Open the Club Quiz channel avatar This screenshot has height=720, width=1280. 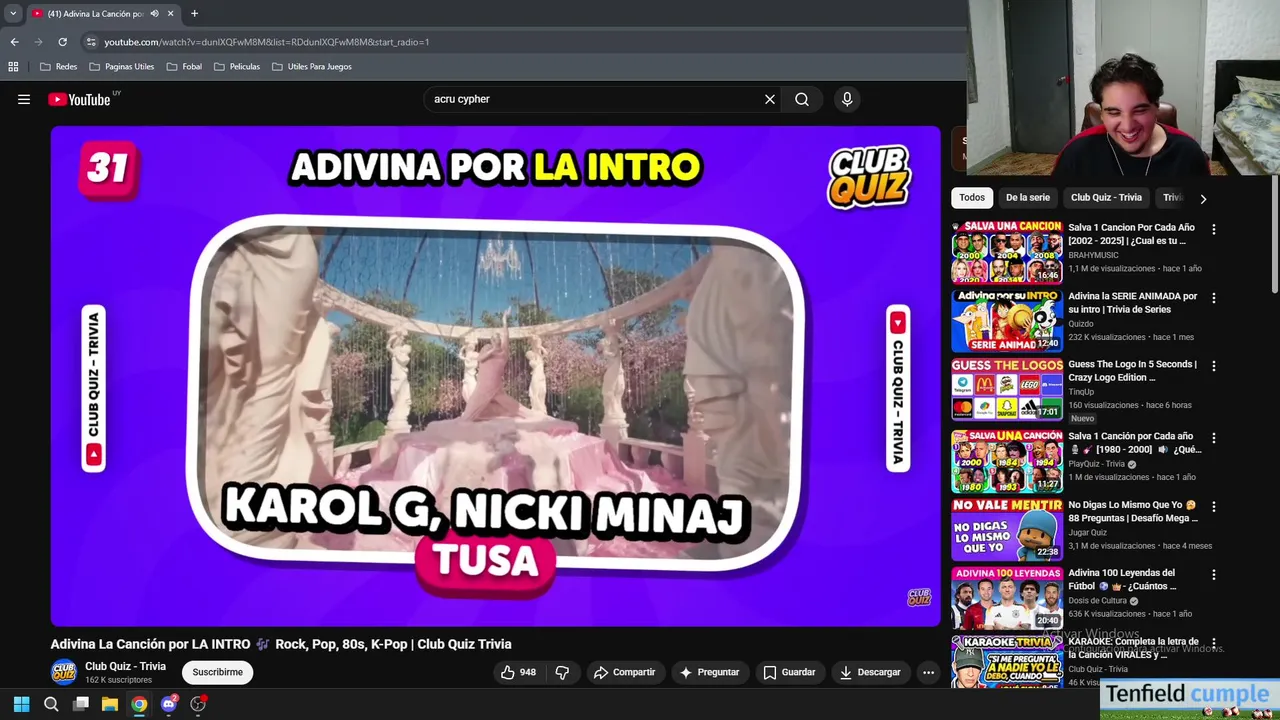click(x=64, y=672)
